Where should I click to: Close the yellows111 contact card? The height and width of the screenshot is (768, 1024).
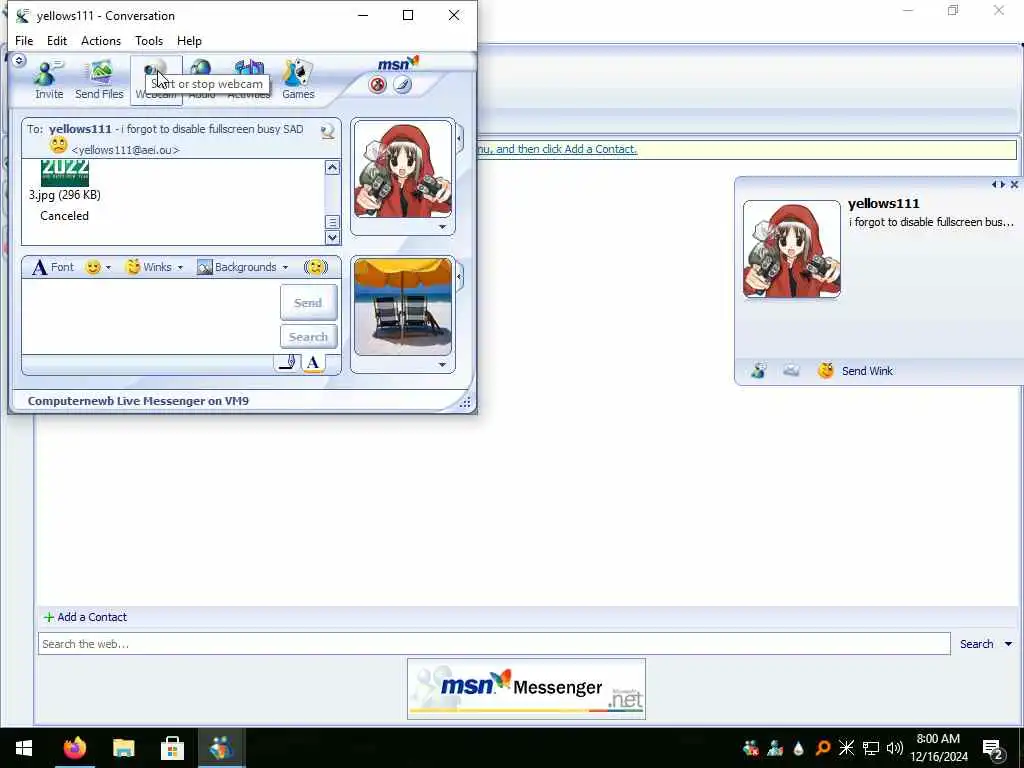(x=1014, y=185)
